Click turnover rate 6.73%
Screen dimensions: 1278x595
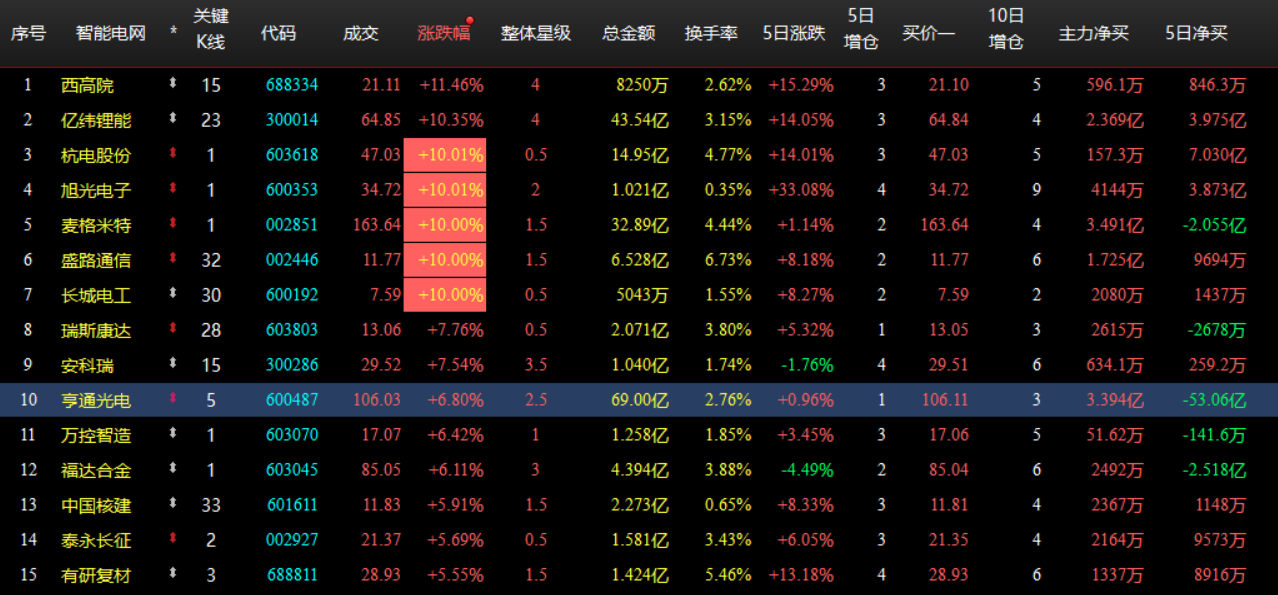[x=728, y=260]
